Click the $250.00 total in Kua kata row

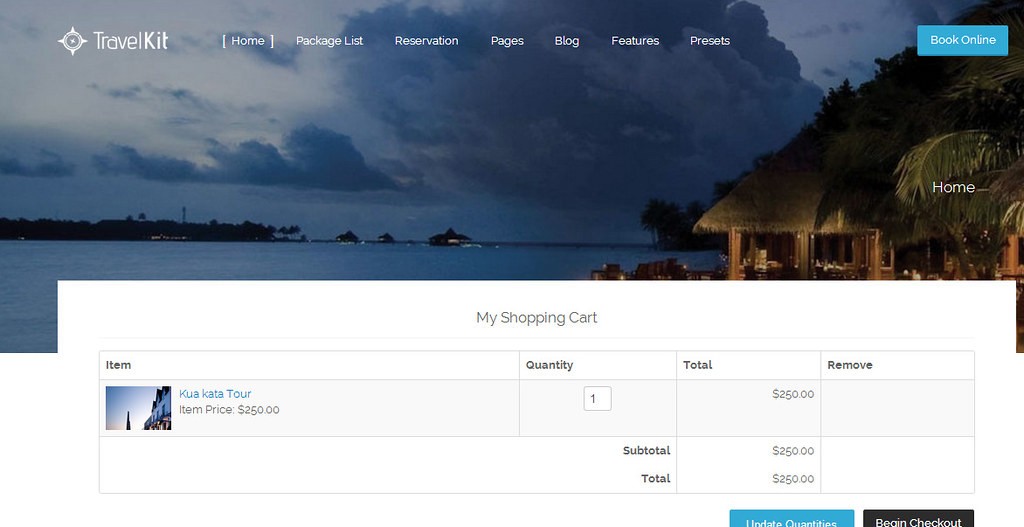click(793, 394)
